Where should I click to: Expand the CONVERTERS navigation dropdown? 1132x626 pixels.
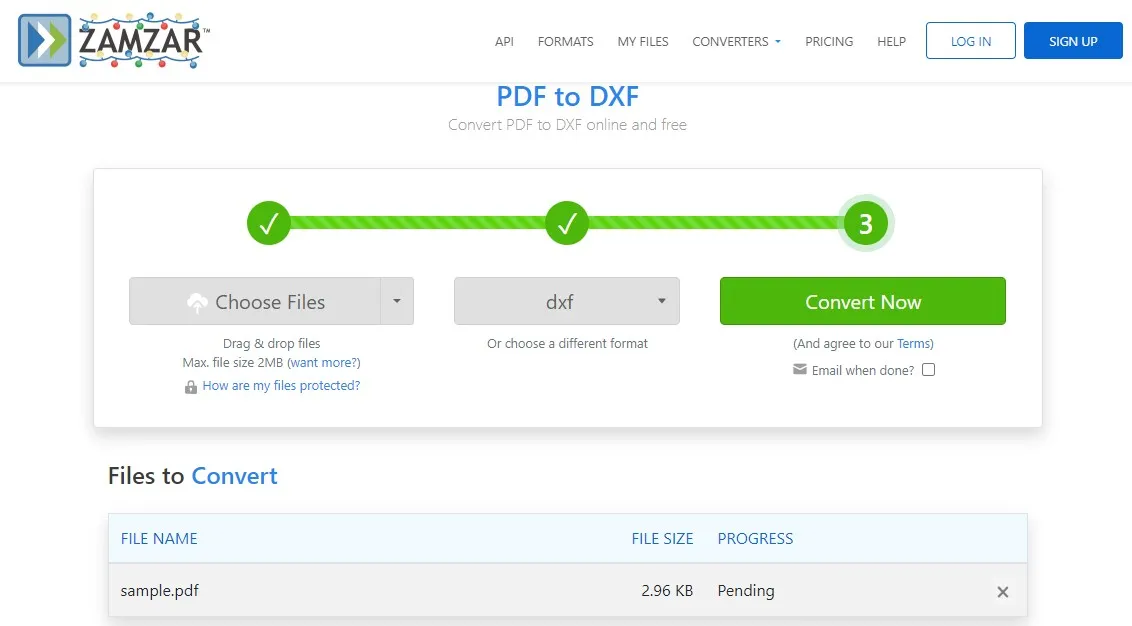[x=736, y=41]
